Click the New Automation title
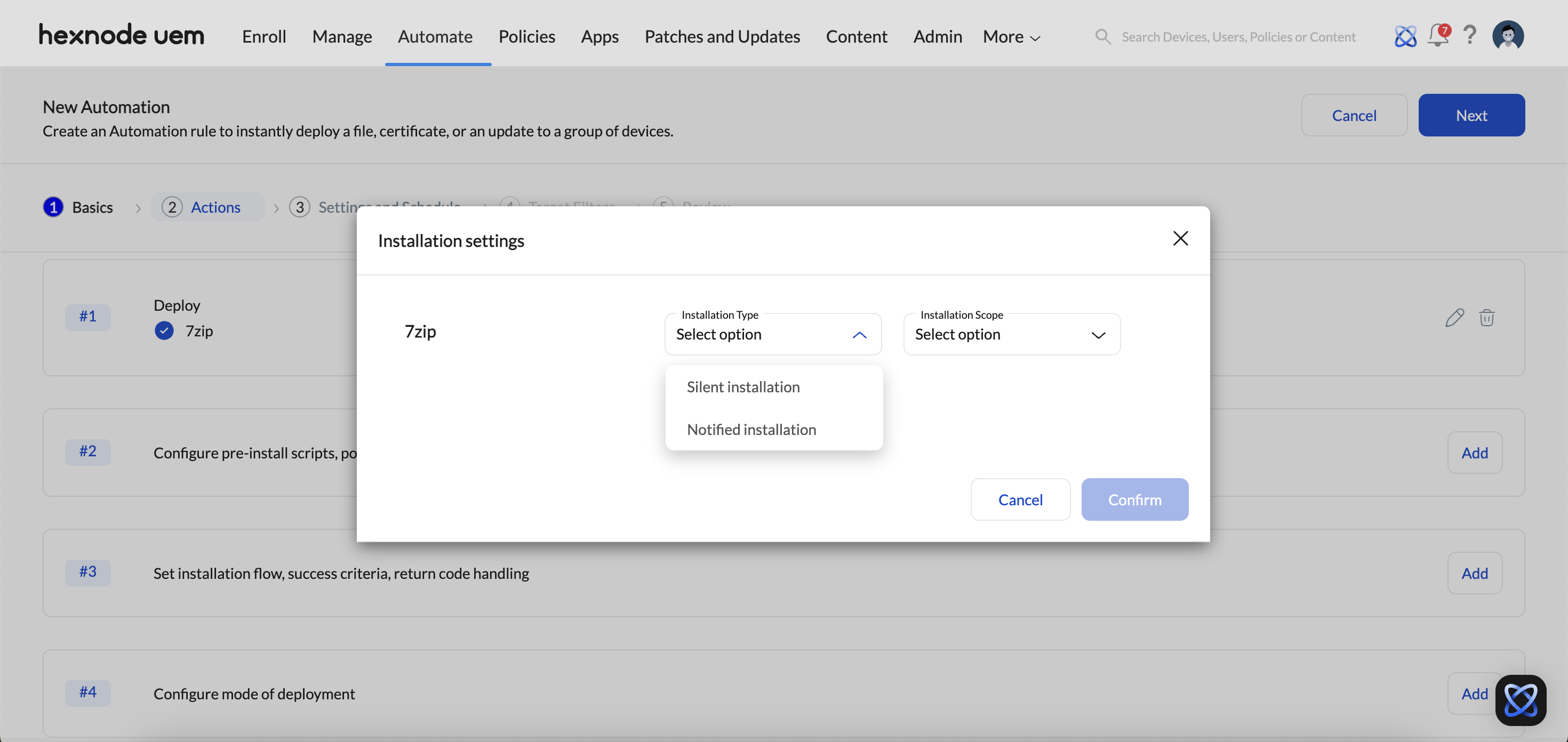Screen dimensions: 1568x742 pos(106,107)
